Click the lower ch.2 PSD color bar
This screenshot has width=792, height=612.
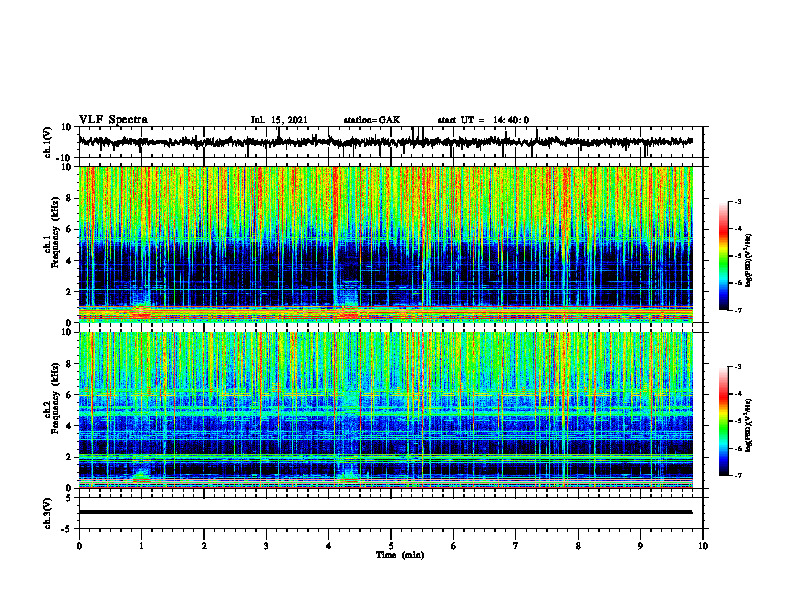(x=724, y=421)
